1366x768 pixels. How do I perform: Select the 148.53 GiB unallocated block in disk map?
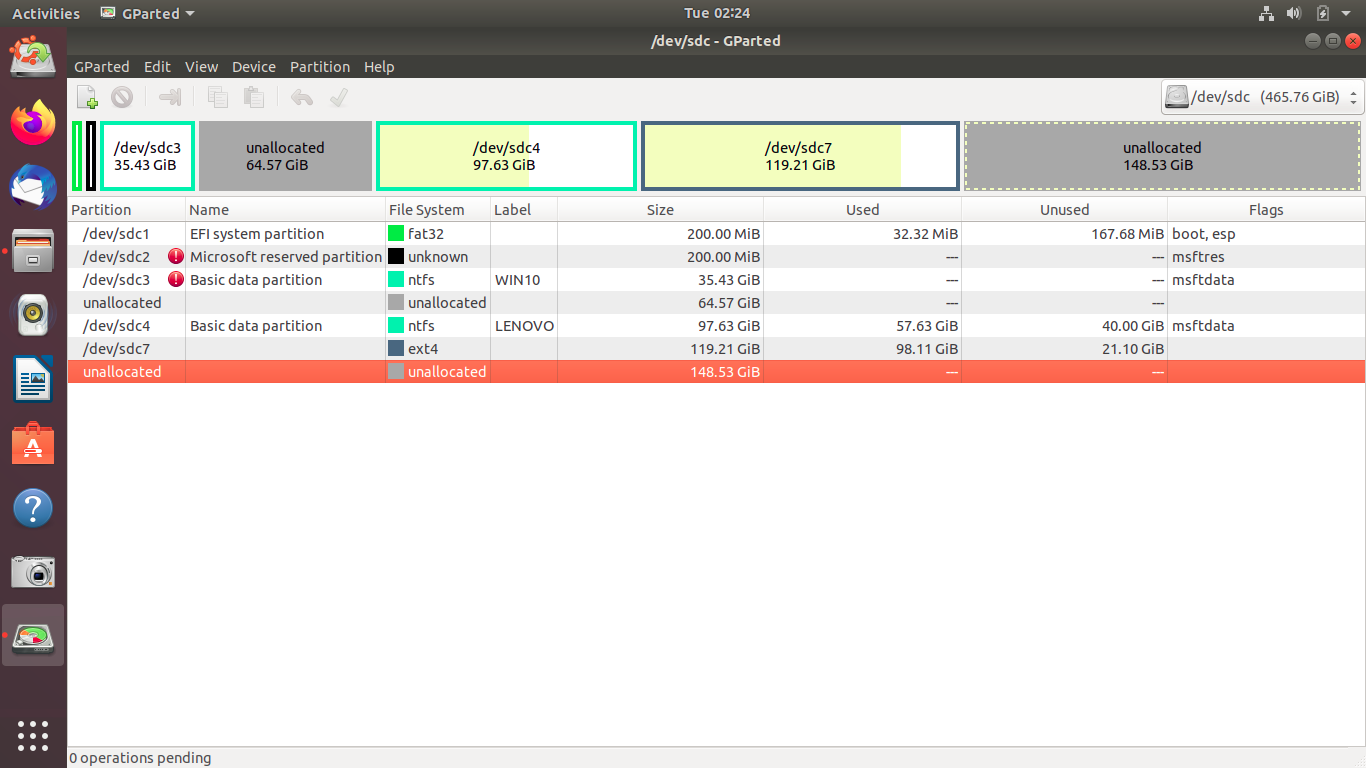coord(1162,156)
